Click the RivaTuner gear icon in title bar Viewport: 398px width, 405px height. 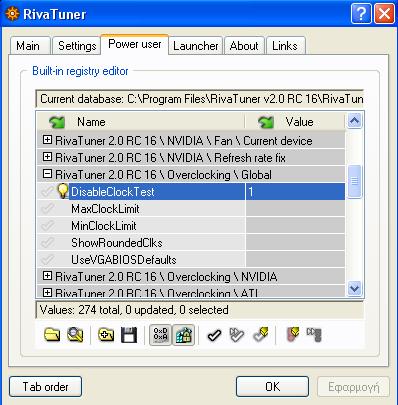coord(12,14)
